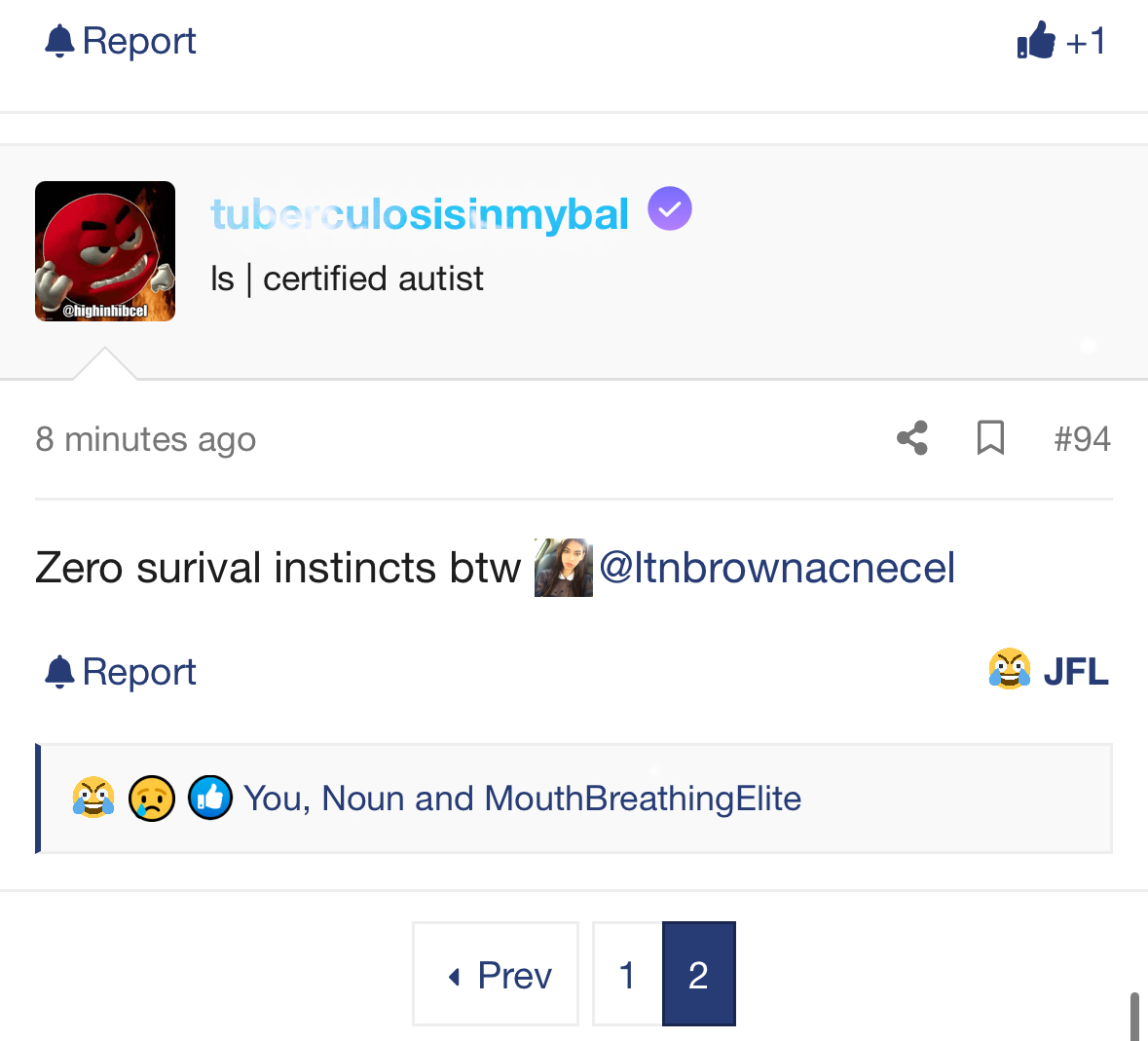
Task: Bookmark post #94
Action: tap(990, 438)
